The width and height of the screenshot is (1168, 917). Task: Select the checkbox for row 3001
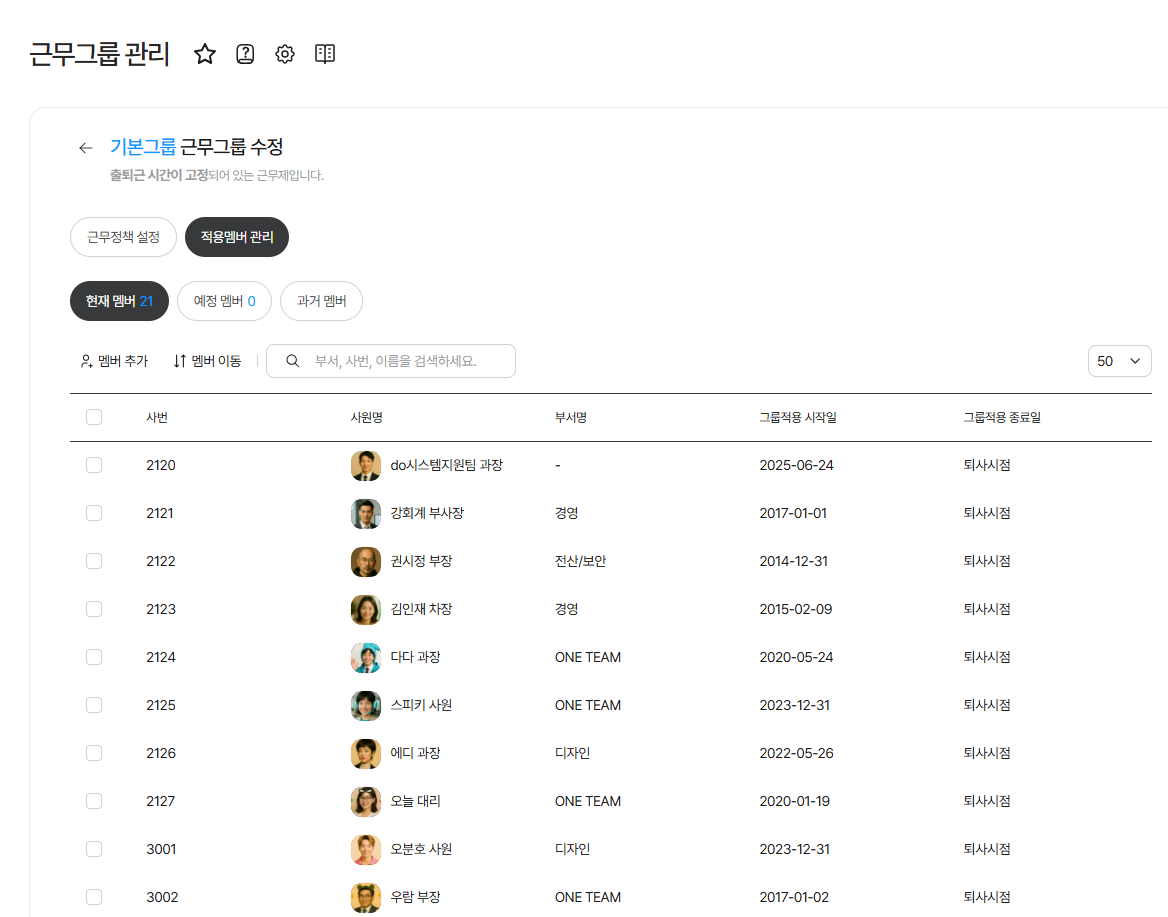[94, 849]
